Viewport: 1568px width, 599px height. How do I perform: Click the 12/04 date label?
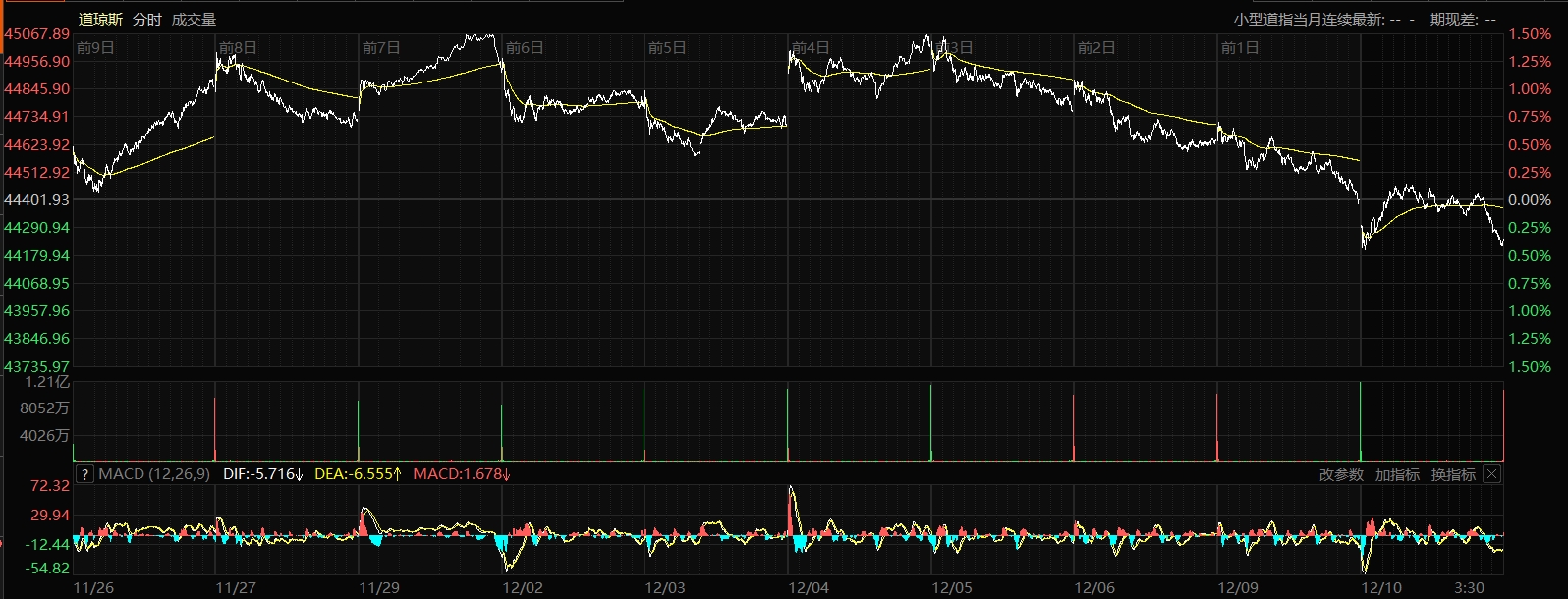click(809, 587)
